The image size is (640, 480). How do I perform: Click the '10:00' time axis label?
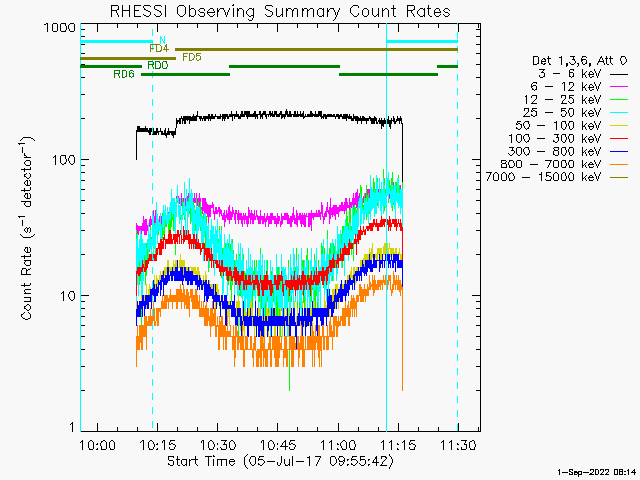tap(98, 445)
